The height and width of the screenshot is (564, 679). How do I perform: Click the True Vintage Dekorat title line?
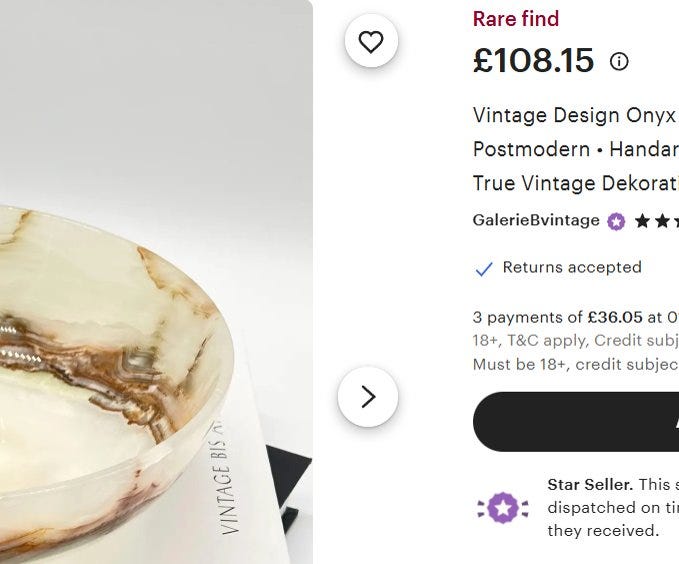pyautogui.click(x=576, y=183)
